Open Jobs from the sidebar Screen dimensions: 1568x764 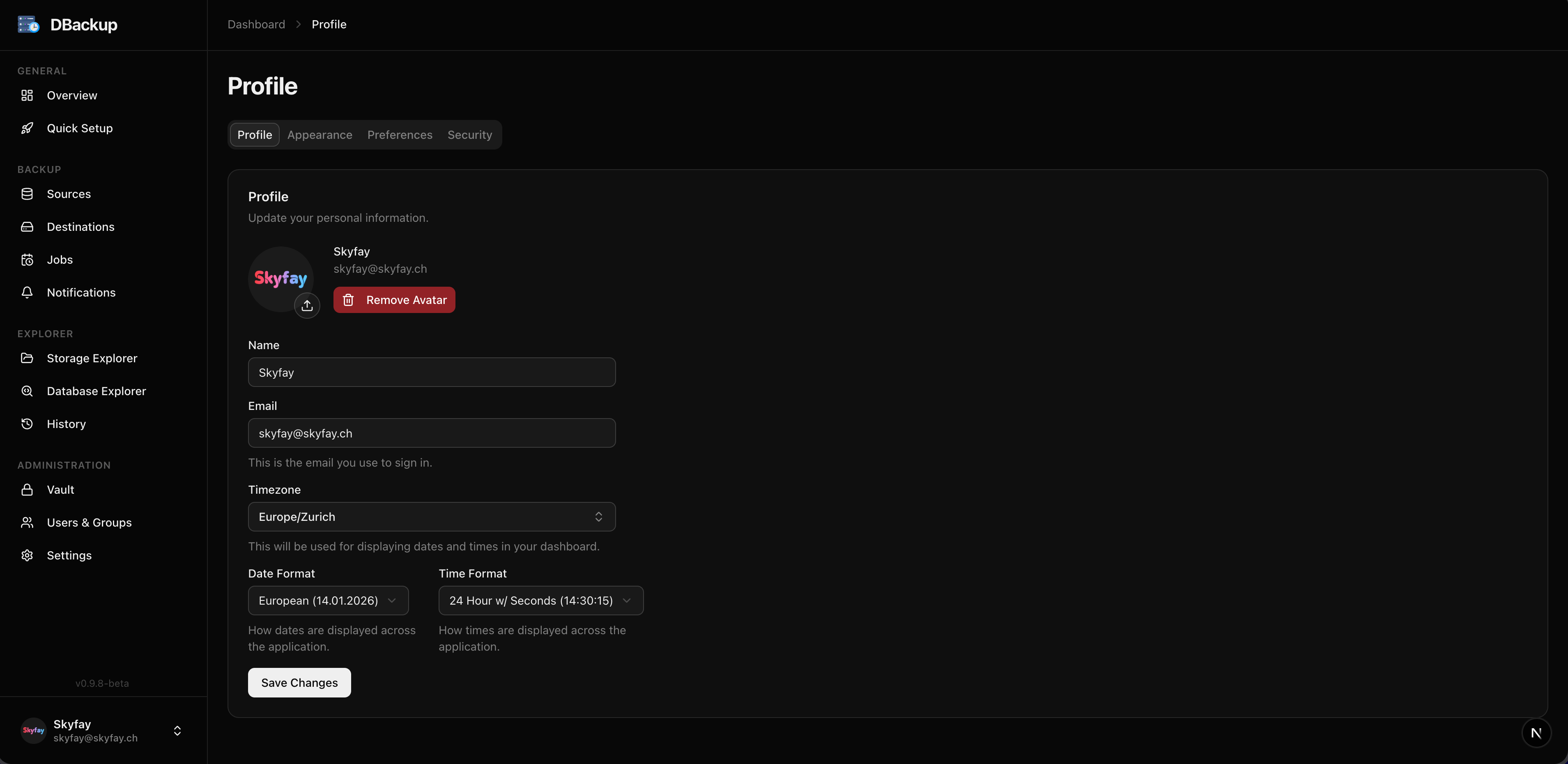28,259
